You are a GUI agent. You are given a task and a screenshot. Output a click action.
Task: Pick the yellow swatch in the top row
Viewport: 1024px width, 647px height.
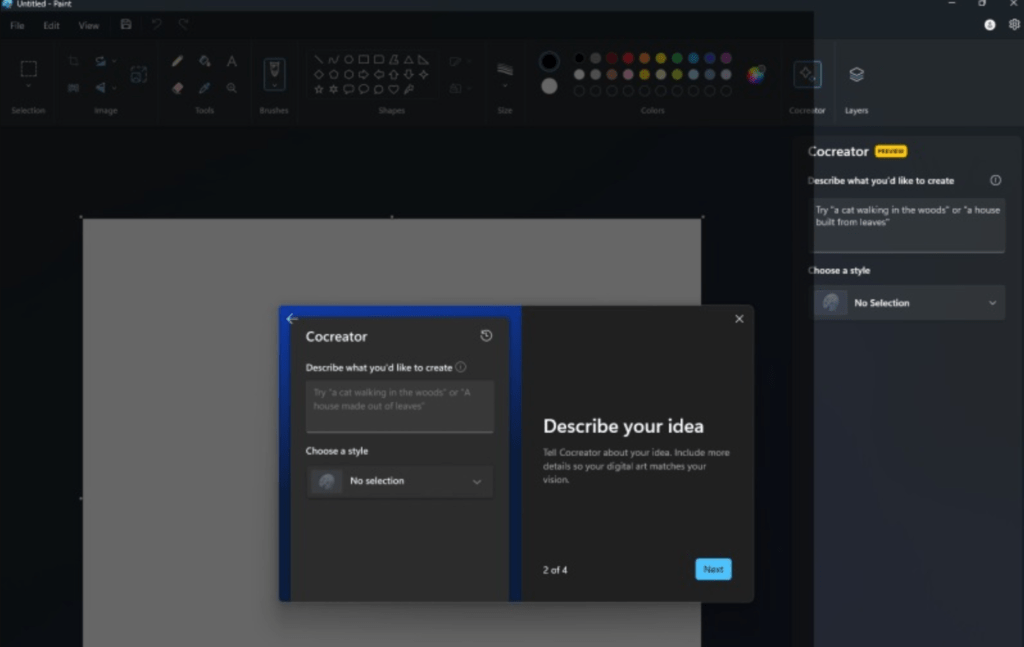pyautogui.click(x=661, y=58)
